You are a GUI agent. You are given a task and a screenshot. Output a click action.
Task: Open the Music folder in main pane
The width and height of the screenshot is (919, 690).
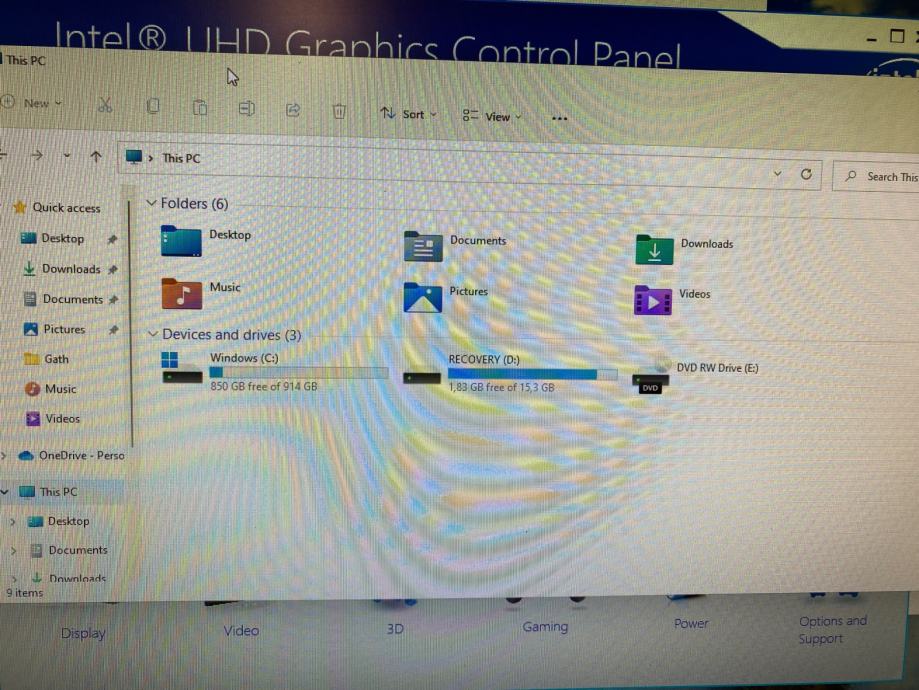[x=201, y=293]
